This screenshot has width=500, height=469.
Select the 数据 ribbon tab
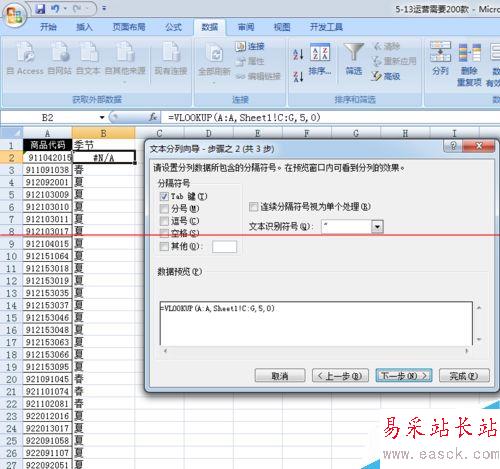tap(209, 27)
